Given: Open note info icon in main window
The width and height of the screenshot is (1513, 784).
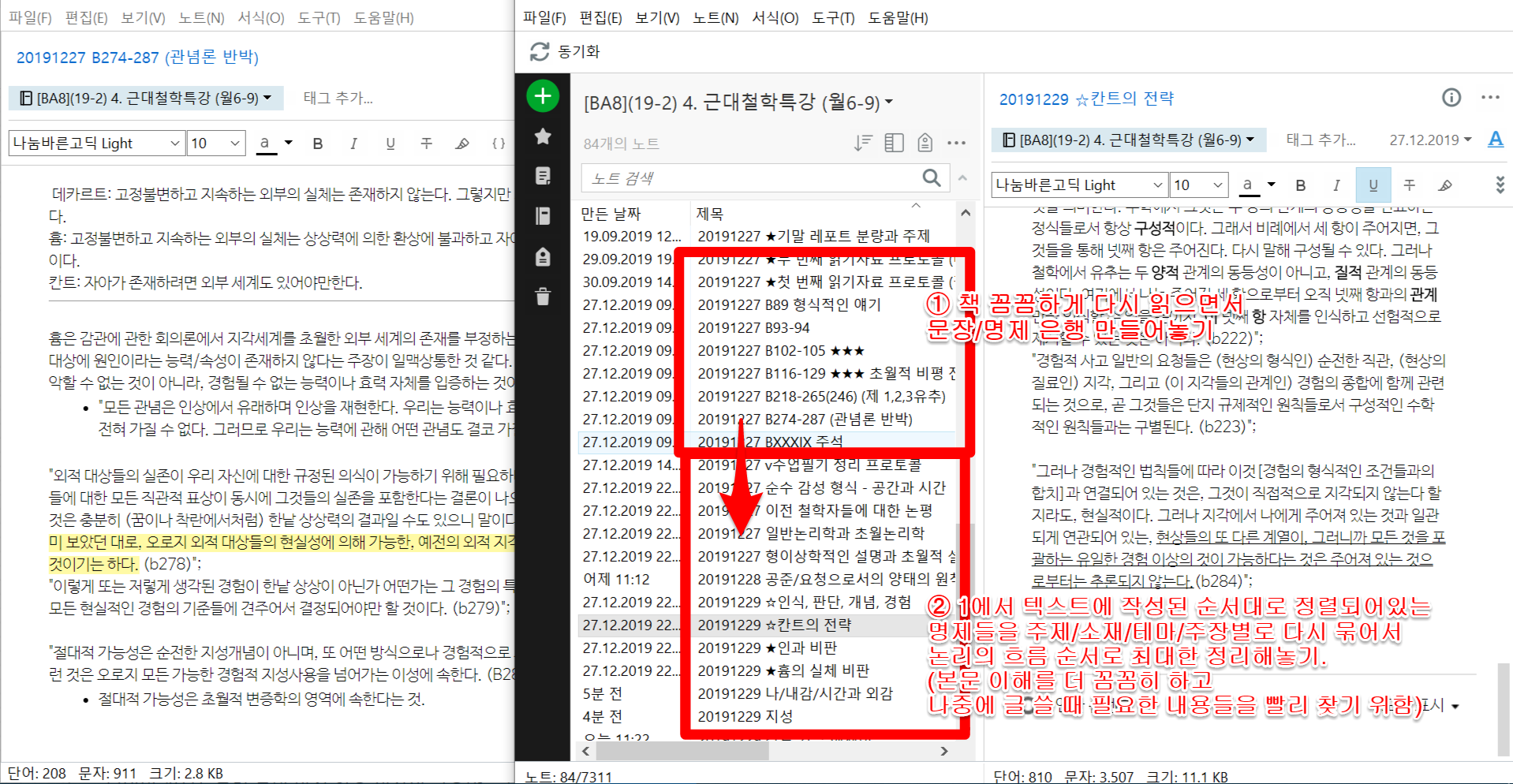Looking at the screenshot, I should tap(1451, 98).
